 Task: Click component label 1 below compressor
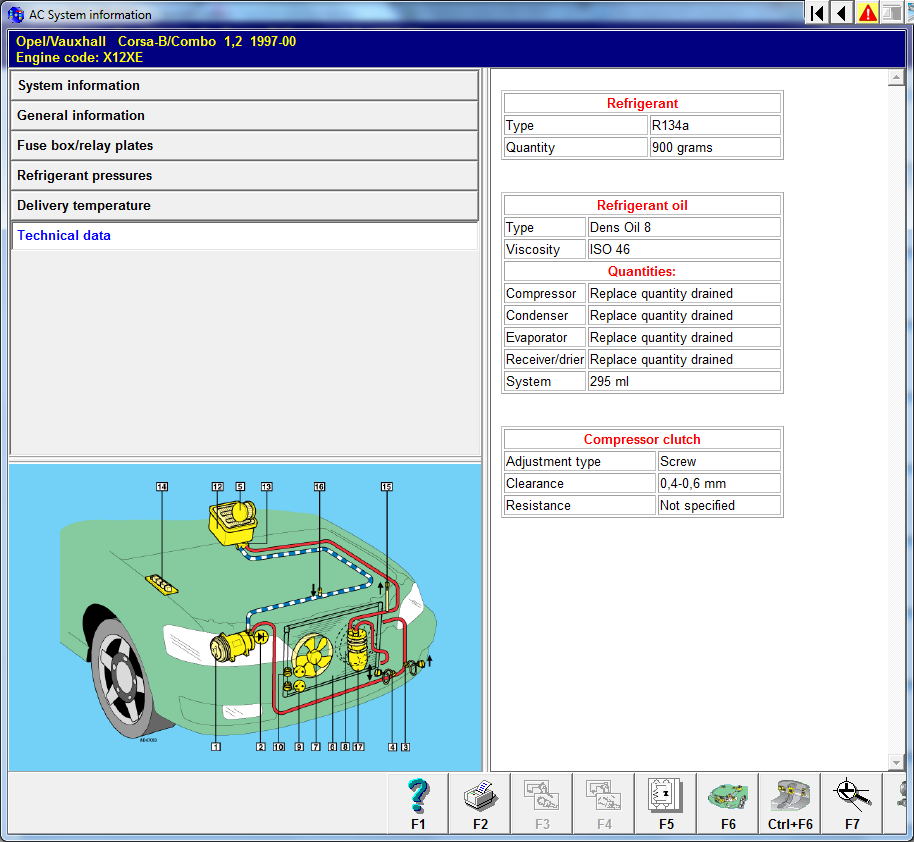pyautogui.click(x=216, y=746)
